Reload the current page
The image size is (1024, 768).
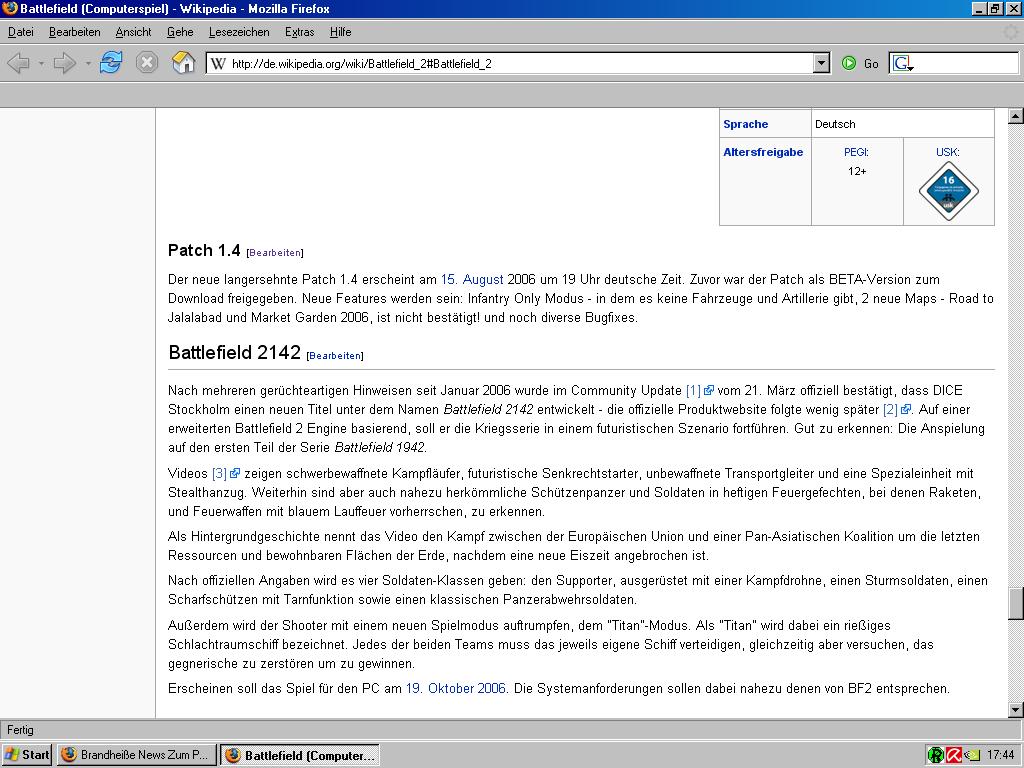pyautogui.click(x=111, y=63)
